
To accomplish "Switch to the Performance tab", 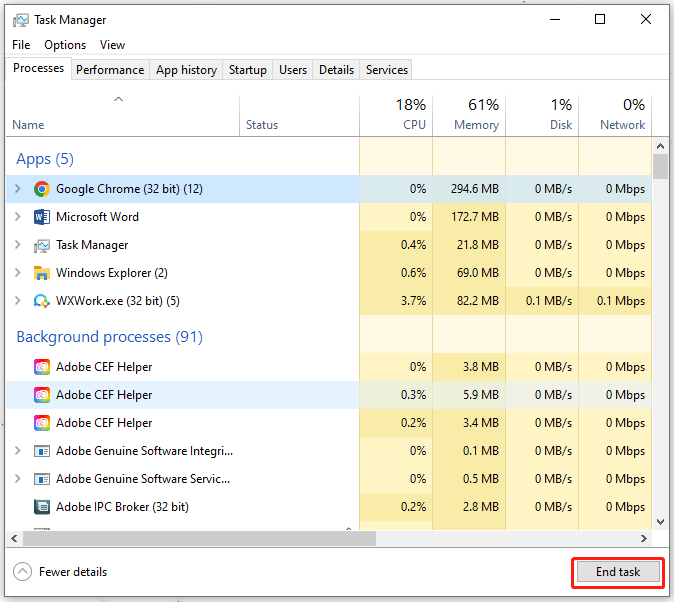I will click(110, 70).
